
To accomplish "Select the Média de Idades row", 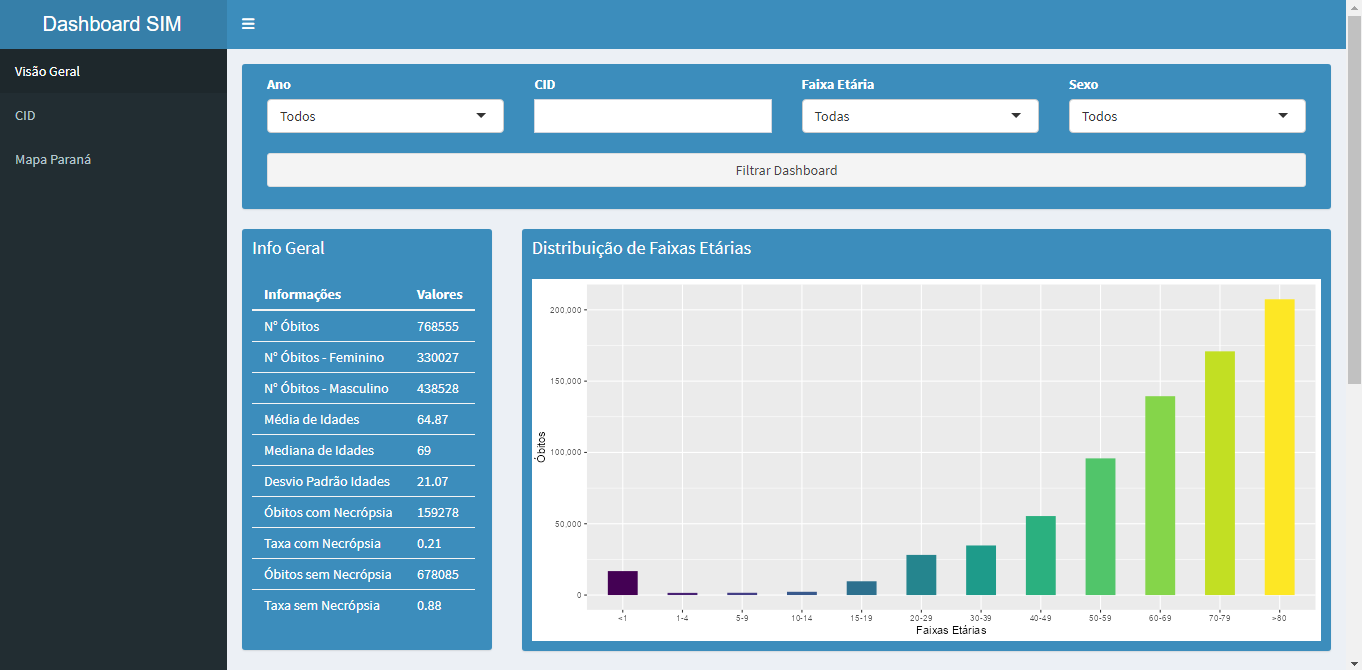I will tap(363, 420).
